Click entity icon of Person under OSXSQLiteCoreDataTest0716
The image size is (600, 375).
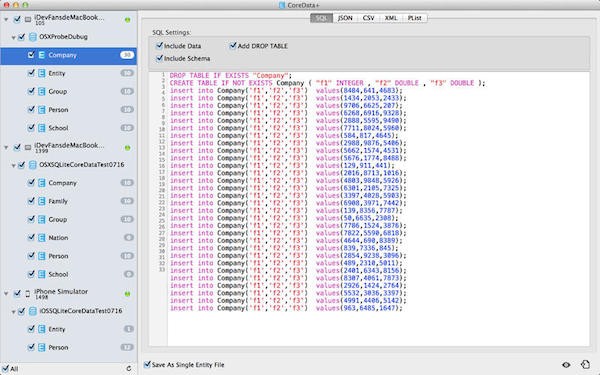coord(42,256)
